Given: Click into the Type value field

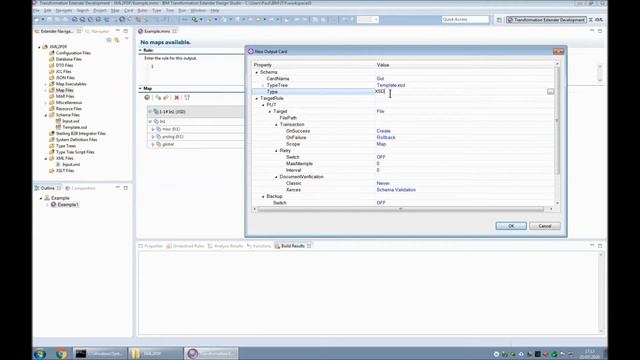Looking at the screenshot, I should (x=460, y=92).
